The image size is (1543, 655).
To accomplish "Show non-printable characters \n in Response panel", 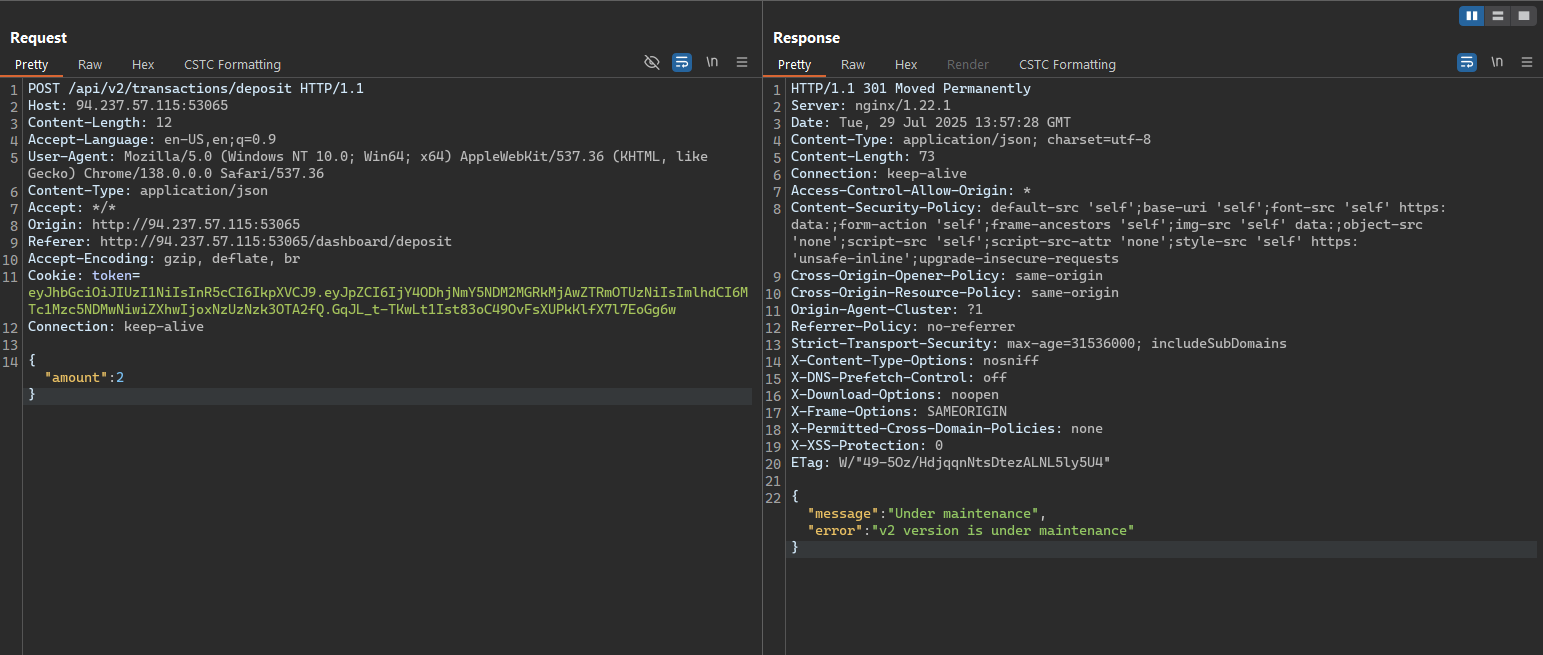I will pyautogui.click(x=1497, y=62).
